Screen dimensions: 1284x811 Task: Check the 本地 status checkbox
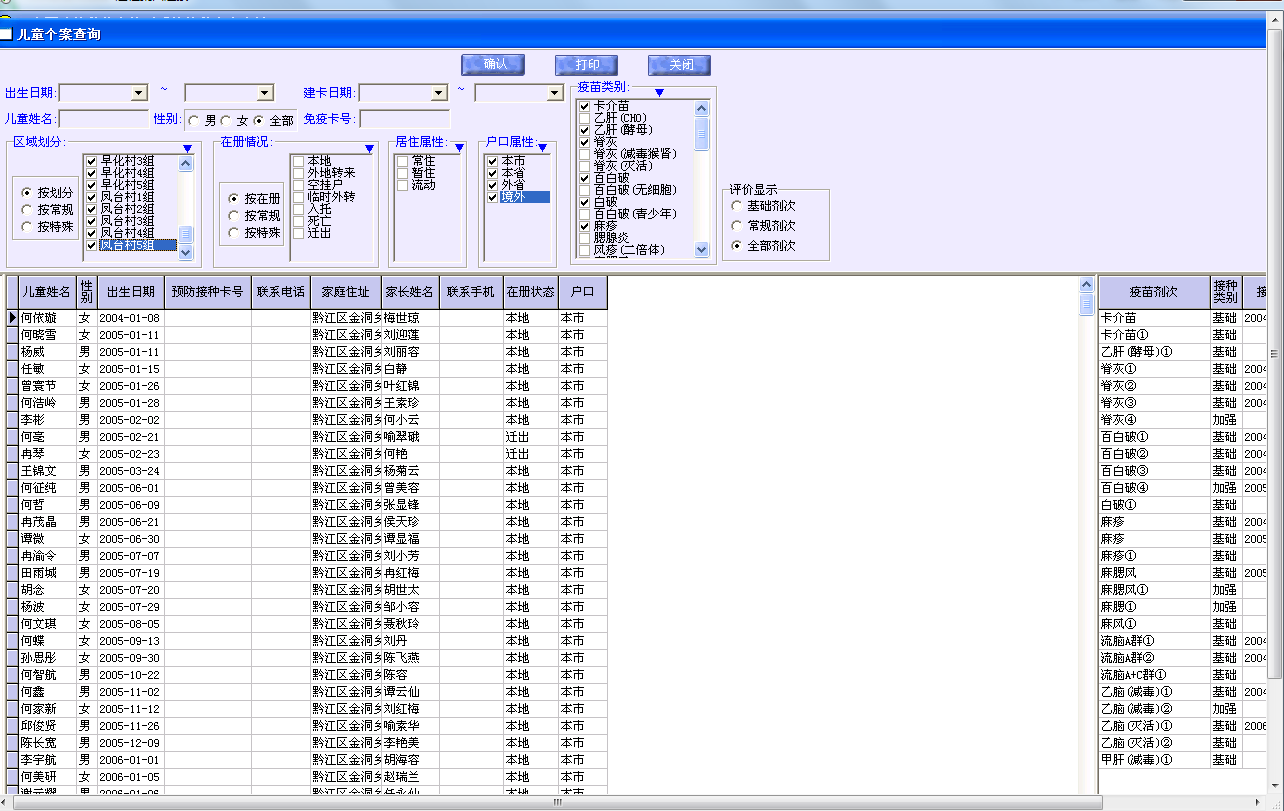(298, 161)
